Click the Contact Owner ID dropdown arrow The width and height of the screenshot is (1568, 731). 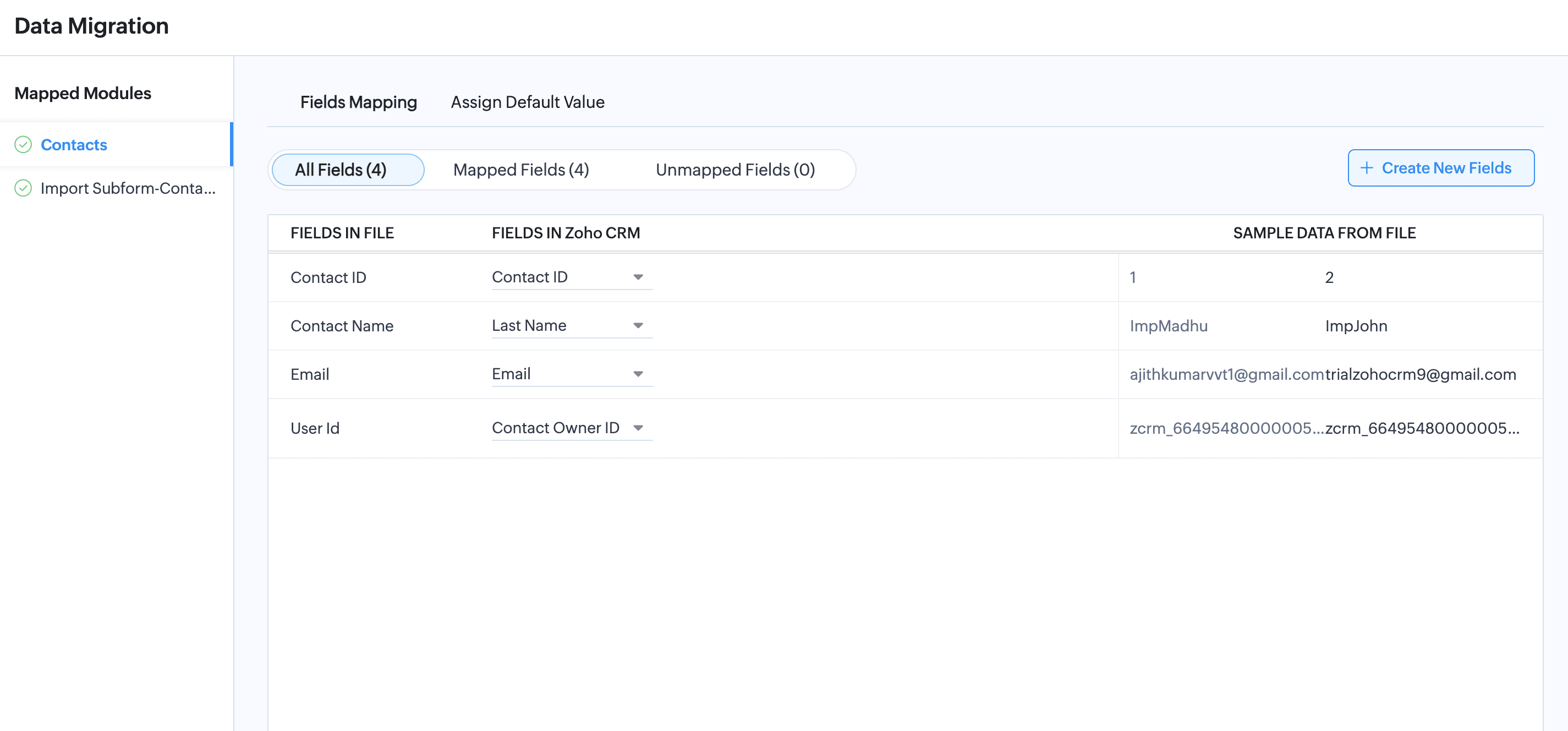(638, 428)
